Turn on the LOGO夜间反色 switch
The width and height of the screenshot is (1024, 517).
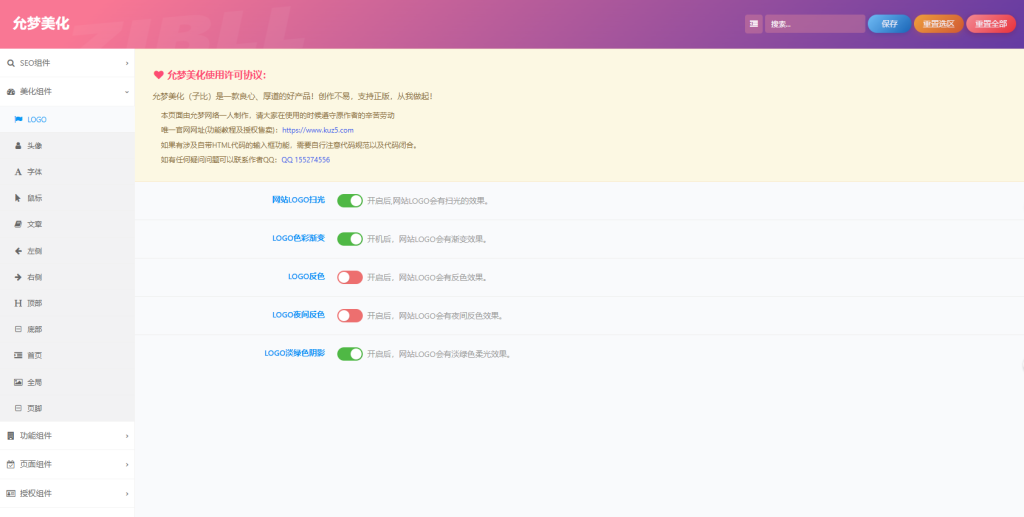[349, 316]
